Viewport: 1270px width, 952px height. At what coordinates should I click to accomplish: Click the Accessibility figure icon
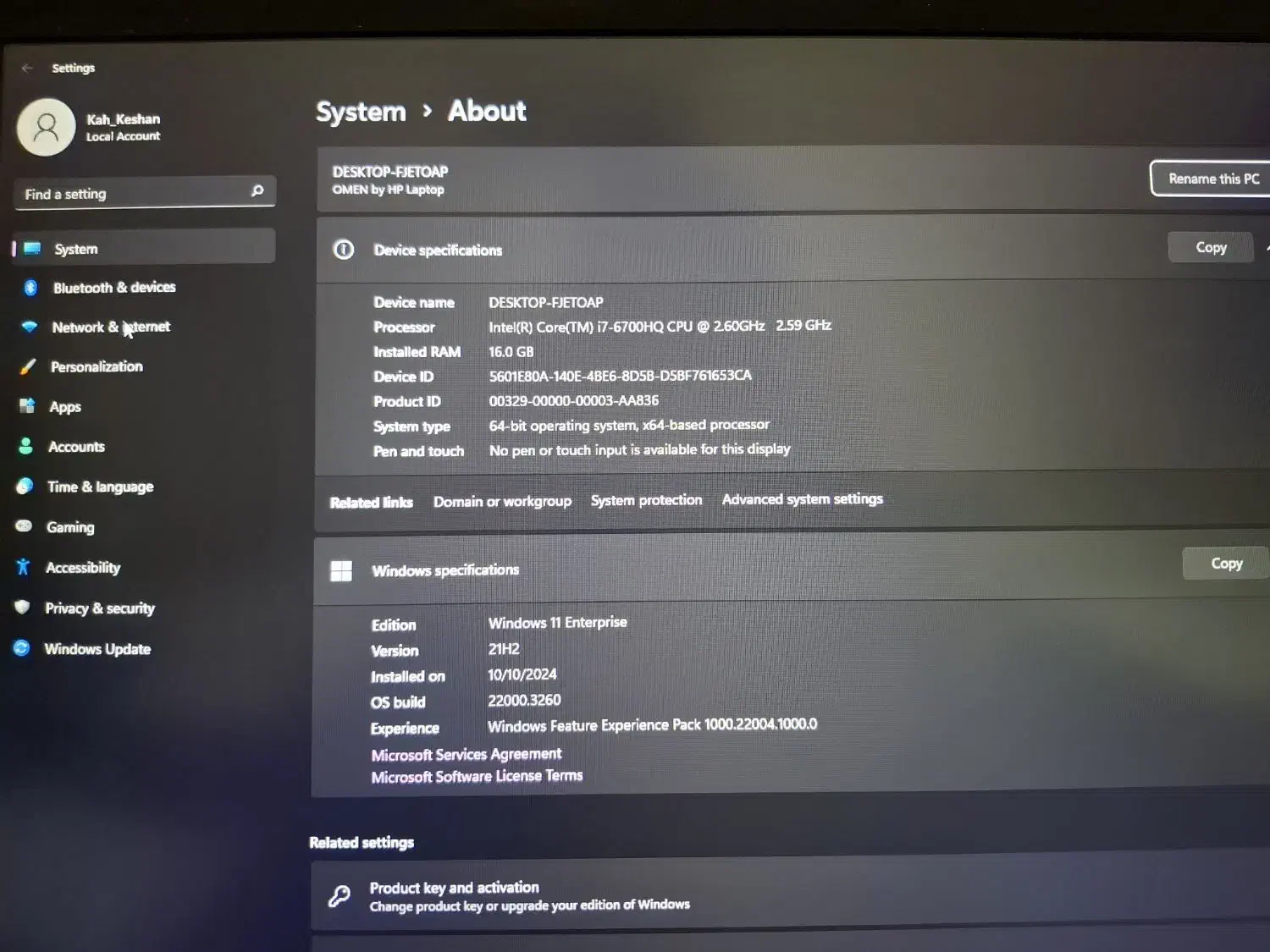pos(23,567)
